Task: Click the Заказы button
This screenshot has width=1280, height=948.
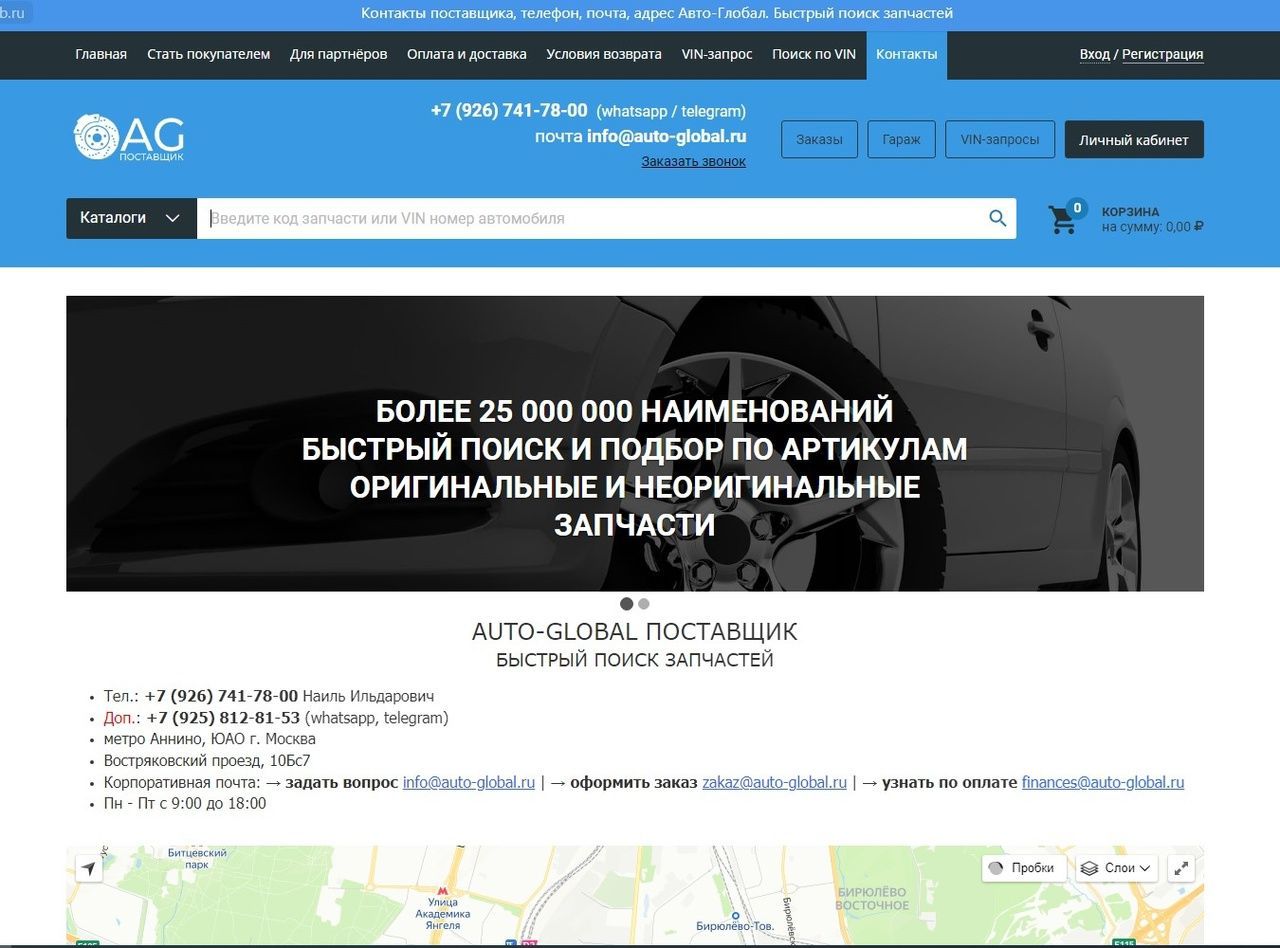Action: click(819, 140)
